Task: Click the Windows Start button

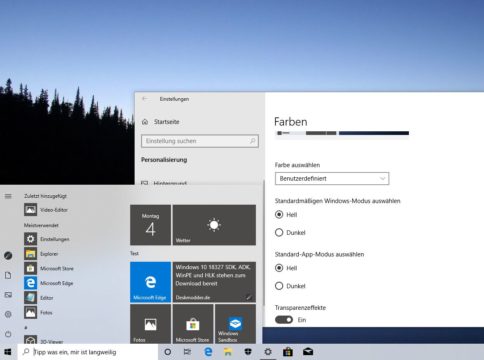Action: (x=8, y=352)
